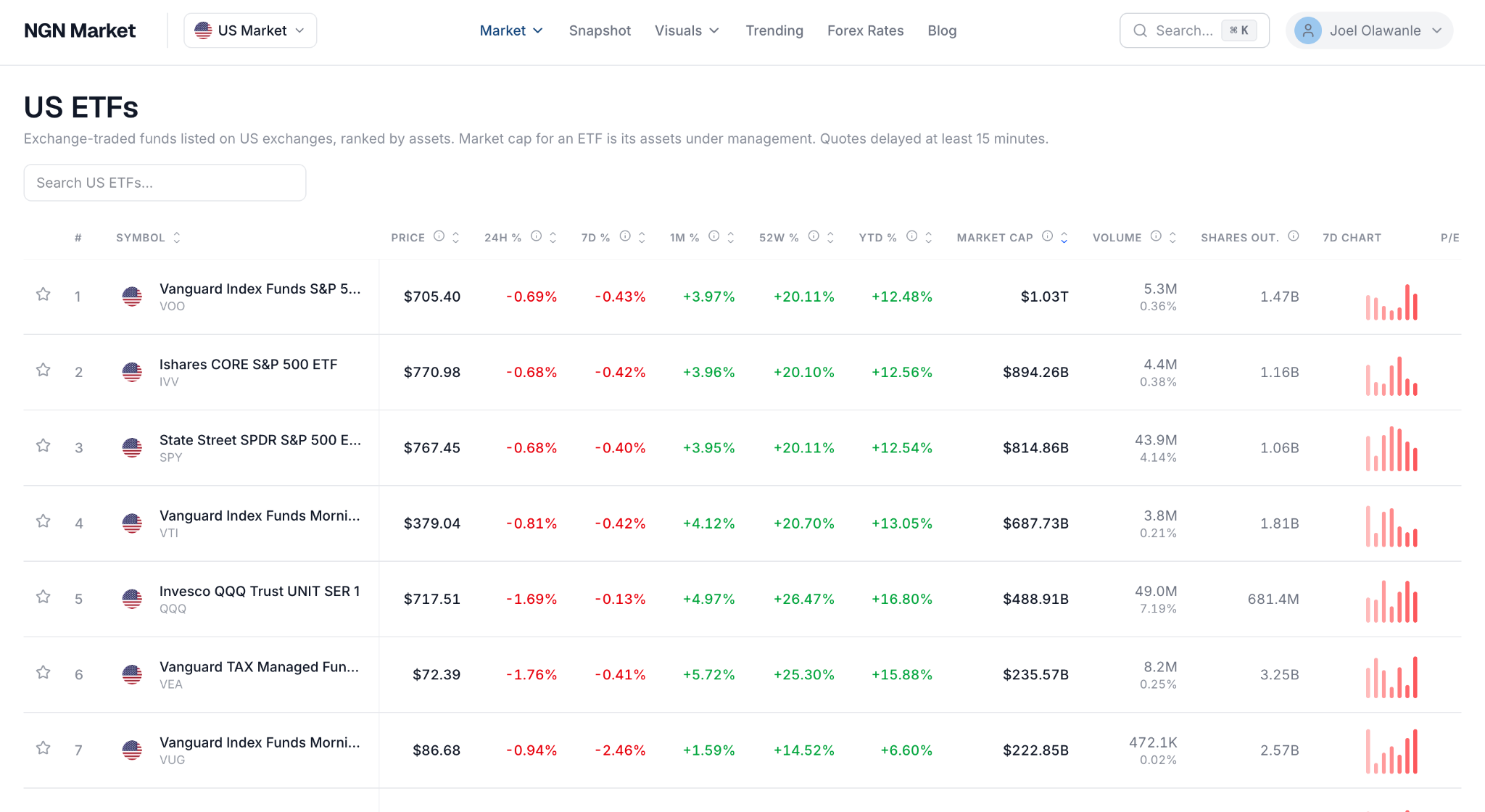Open the US Market selector dropdown

tap(250, 30)
